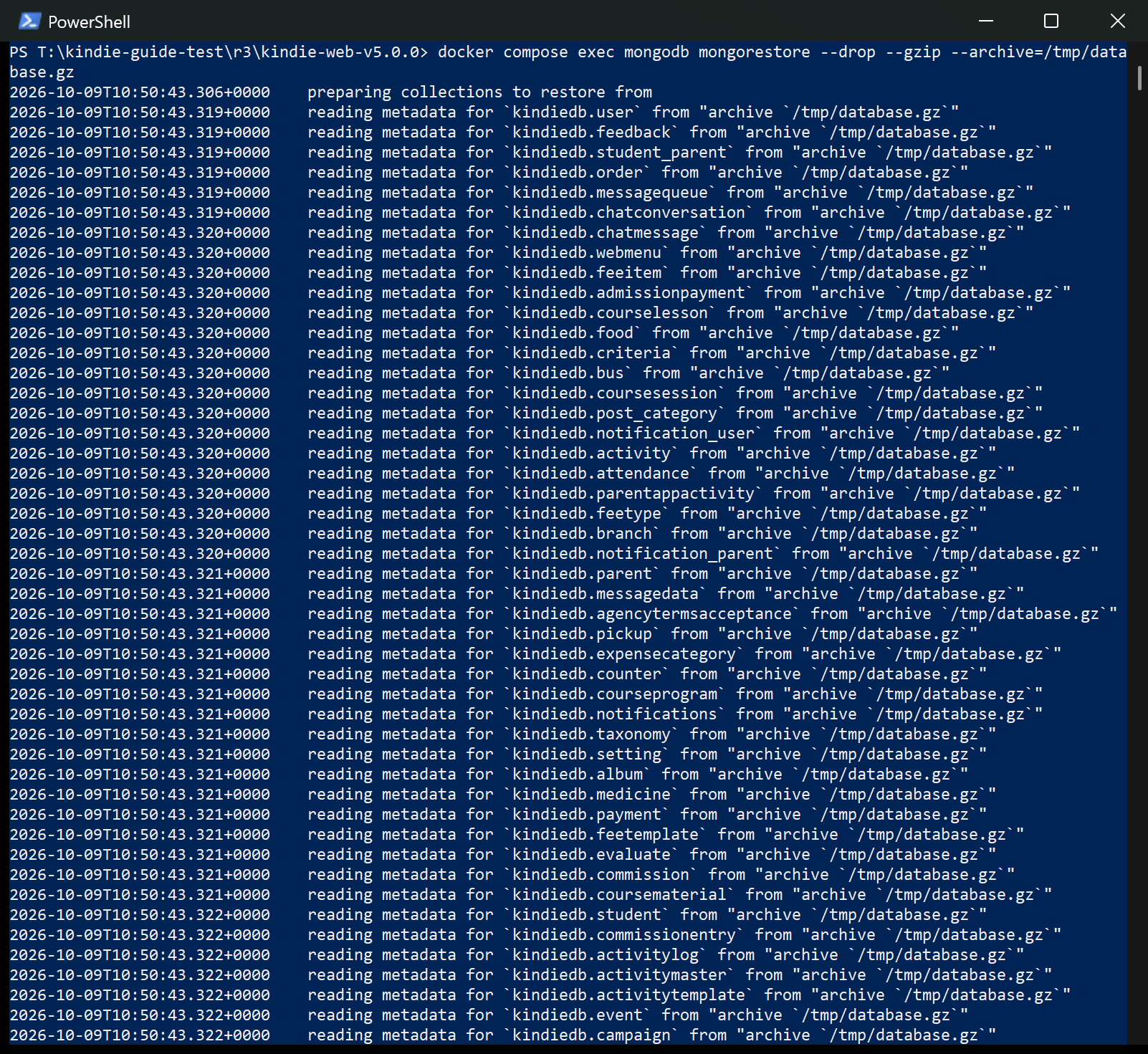Click the vertical scrollbar thumb
The image size is (1148, 1054).
coord(1139,77)
